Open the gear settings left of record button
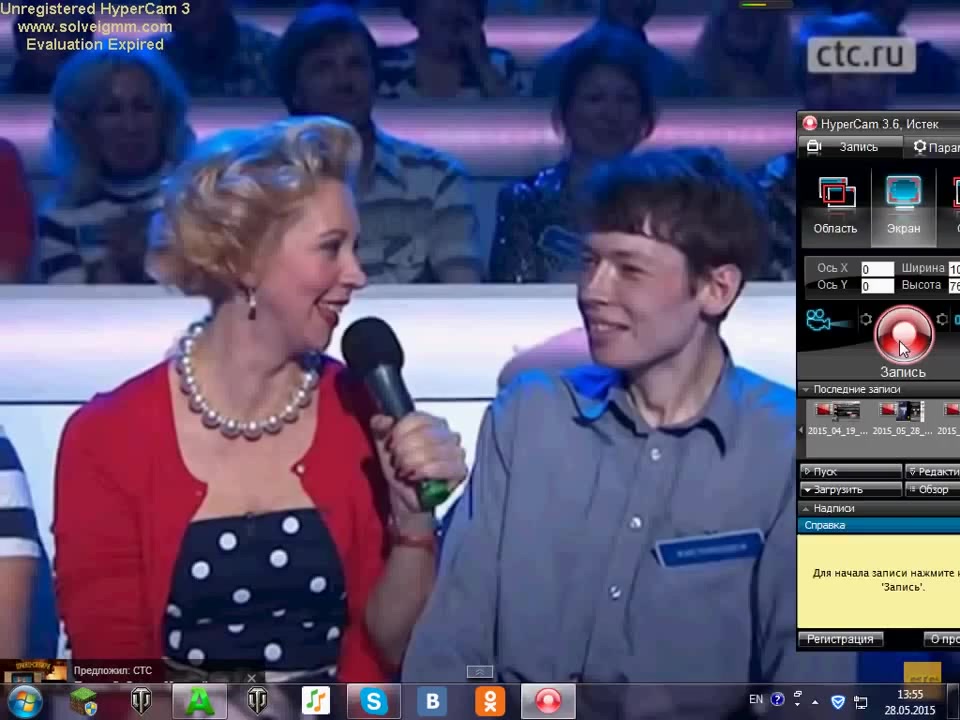This screenshot has height=720, width=960. [866, 320]
